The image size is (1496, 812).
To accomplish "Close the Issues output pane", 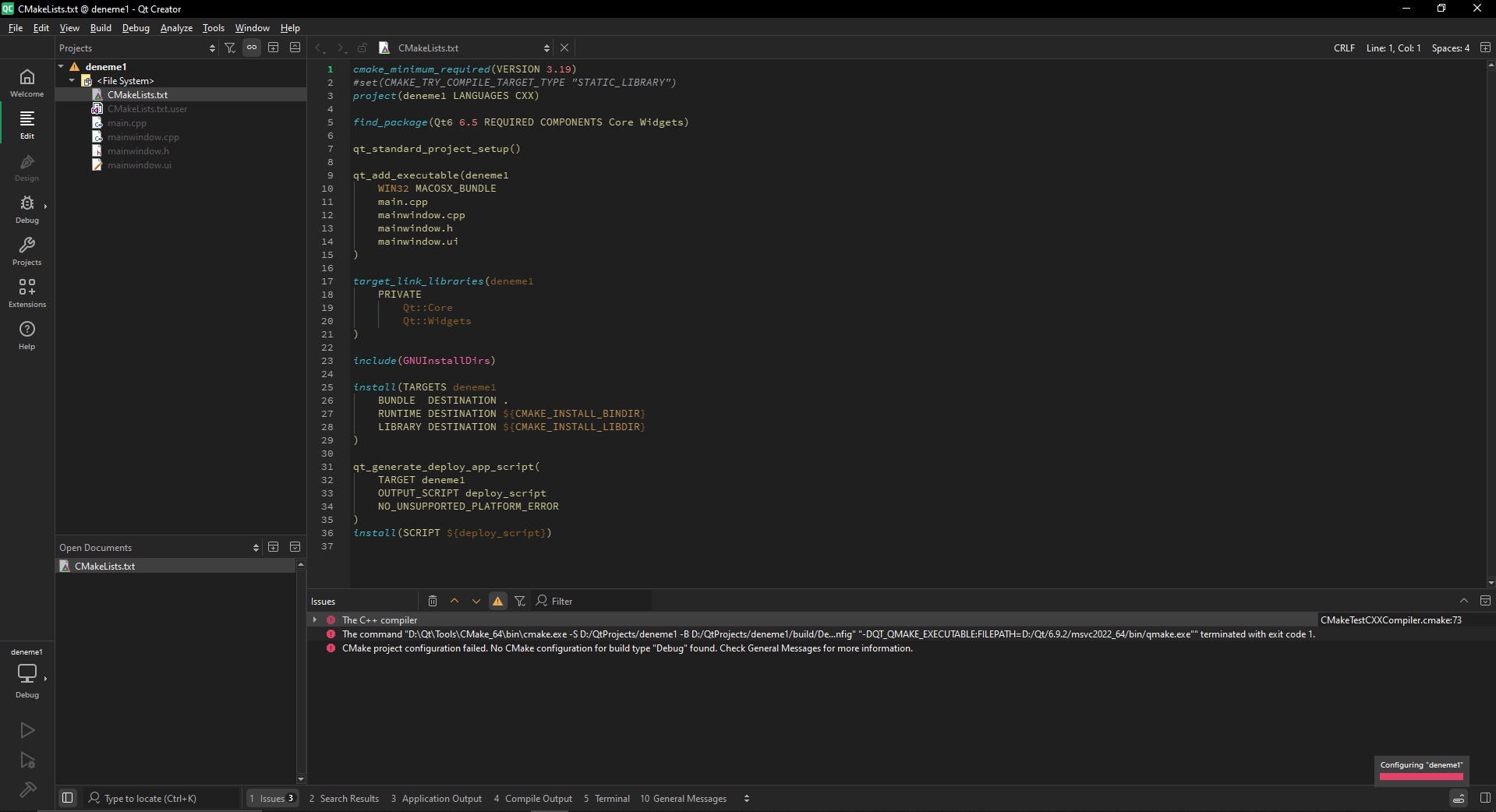I will [1485, 601].
